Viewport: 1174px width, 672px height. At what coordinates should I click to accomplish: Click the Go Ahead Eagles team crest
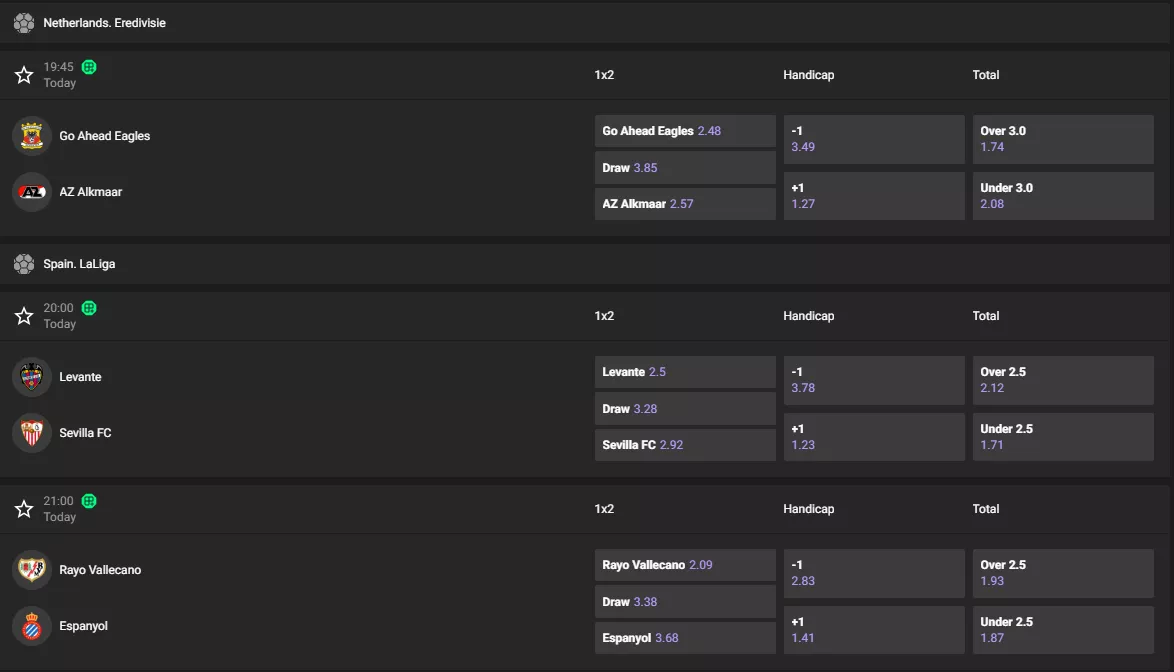pyautogui.click(x=31, y=135)
